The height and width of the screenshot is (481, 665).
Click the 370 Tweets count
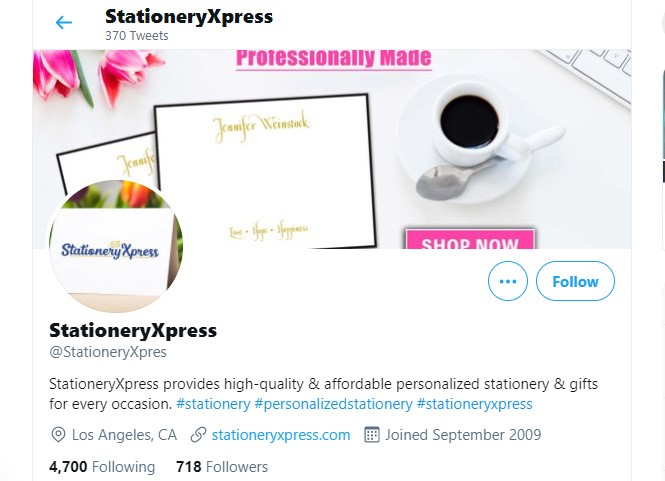[137, 36]
